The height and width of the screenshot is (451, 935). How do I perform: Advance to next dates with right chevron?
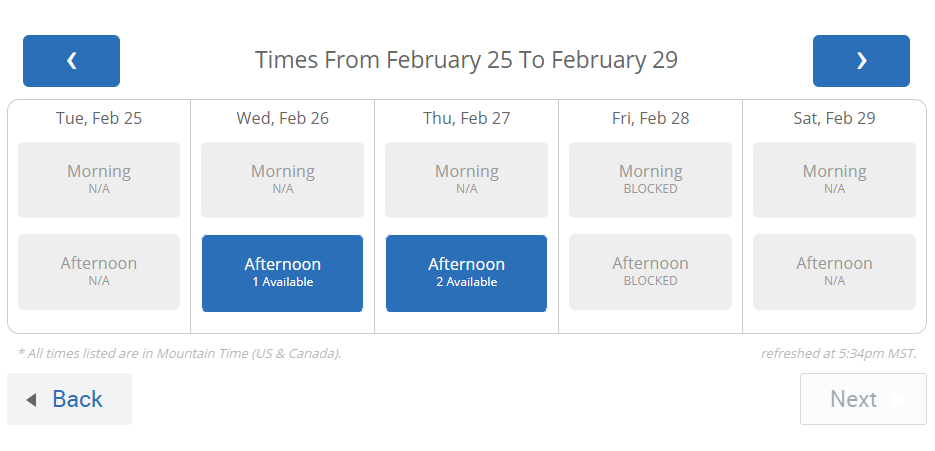coord(861,61)
